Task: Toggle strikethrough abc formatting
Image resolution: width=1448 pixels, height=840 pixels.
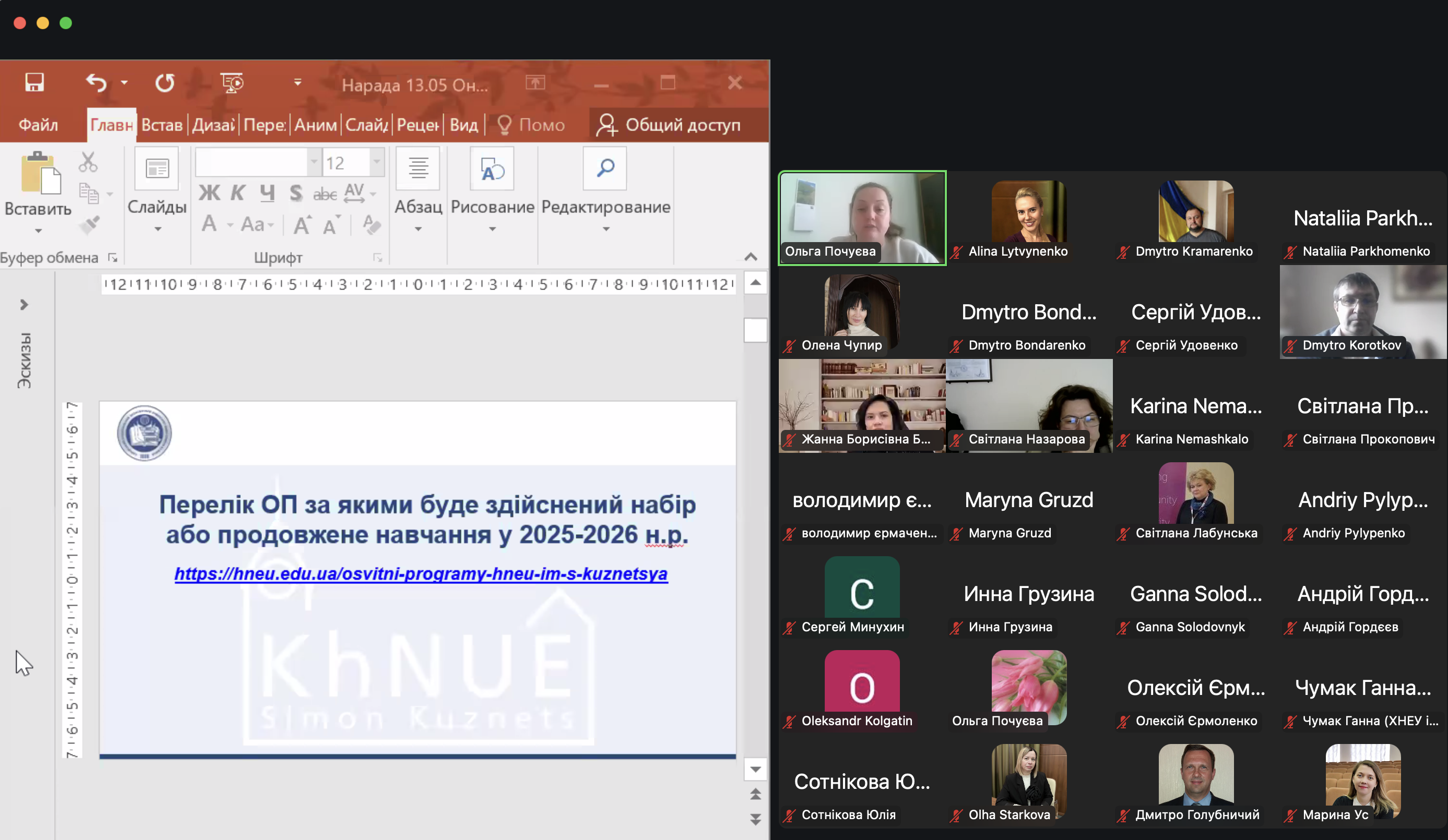Action: click(x=325, y=194)
